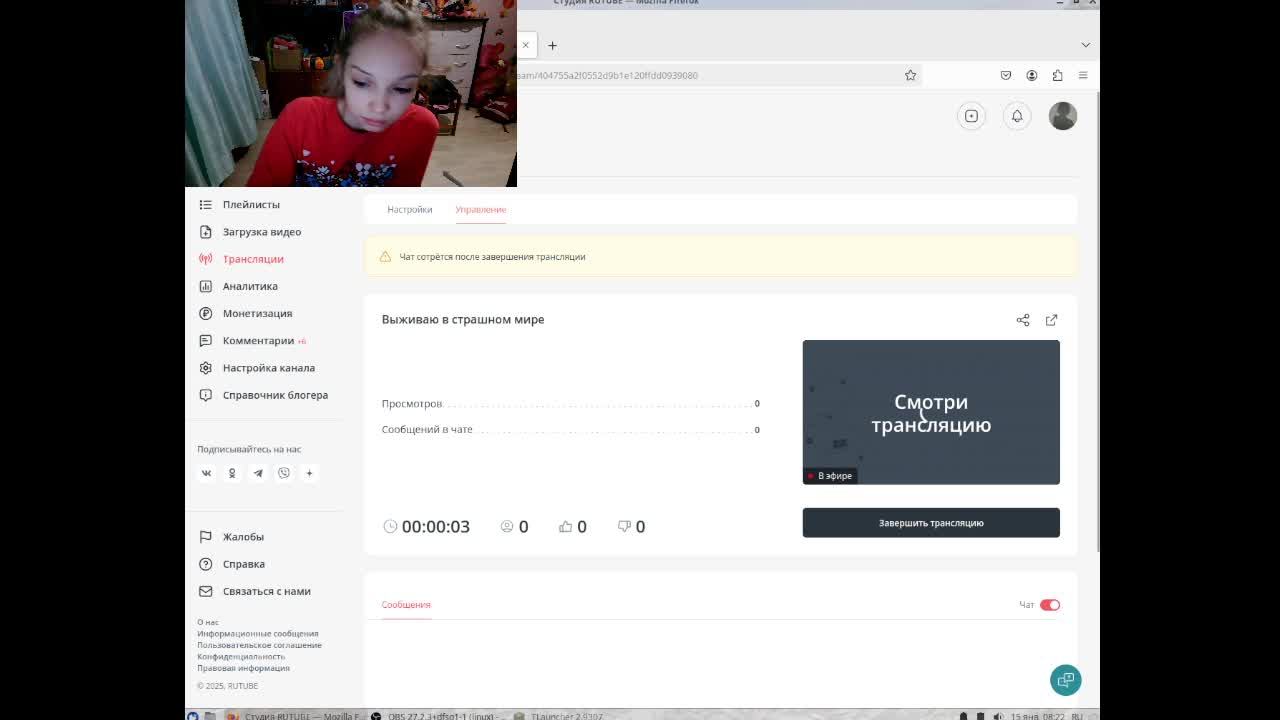The width and height of the screenshot is (1280, 720).
Task: Open the Telegram social icon
Action: click(x=258, y=473)
